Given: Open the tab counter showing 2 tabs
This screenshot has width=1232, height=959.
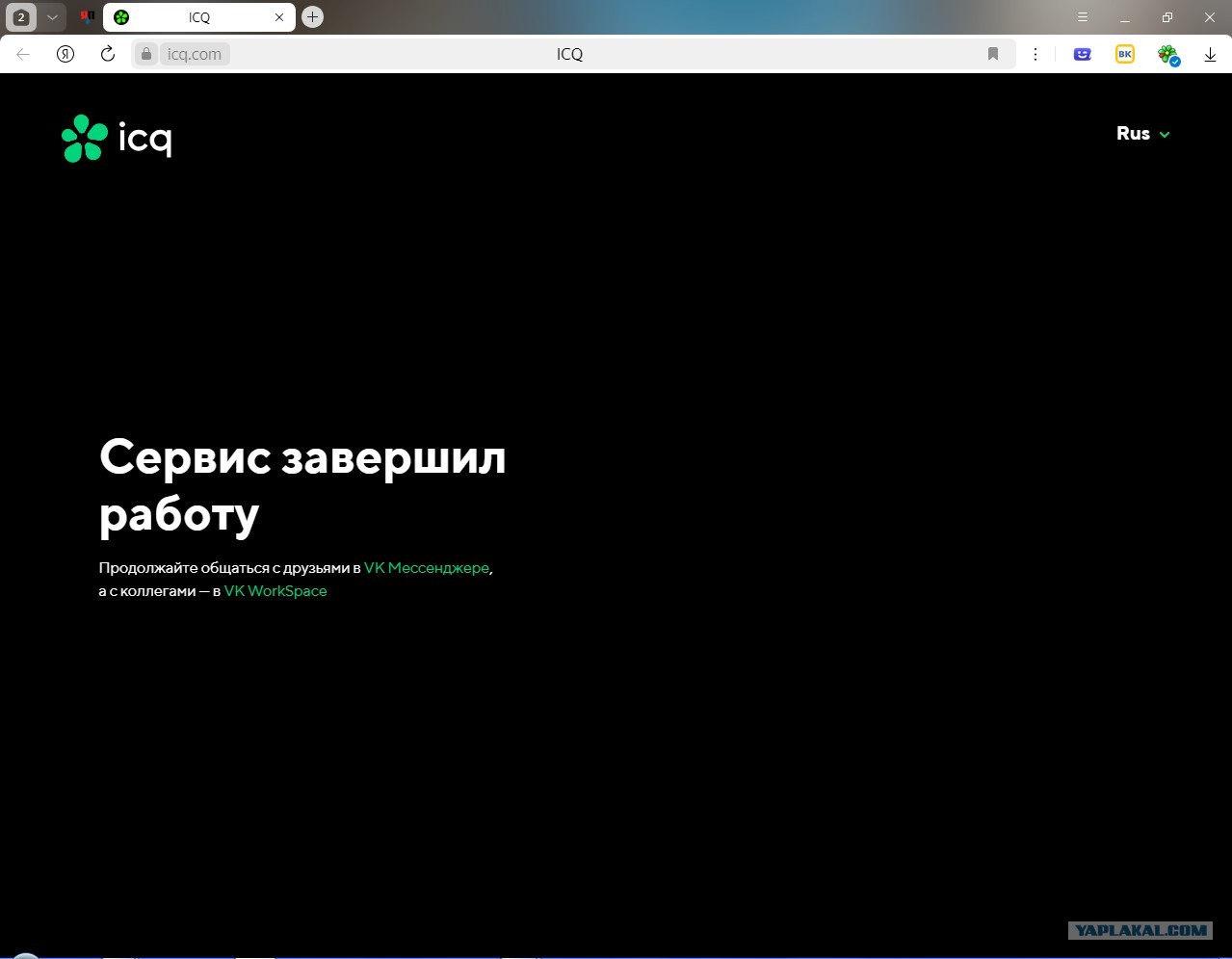Looking at the screenshot, I should (x=21, y=17).
